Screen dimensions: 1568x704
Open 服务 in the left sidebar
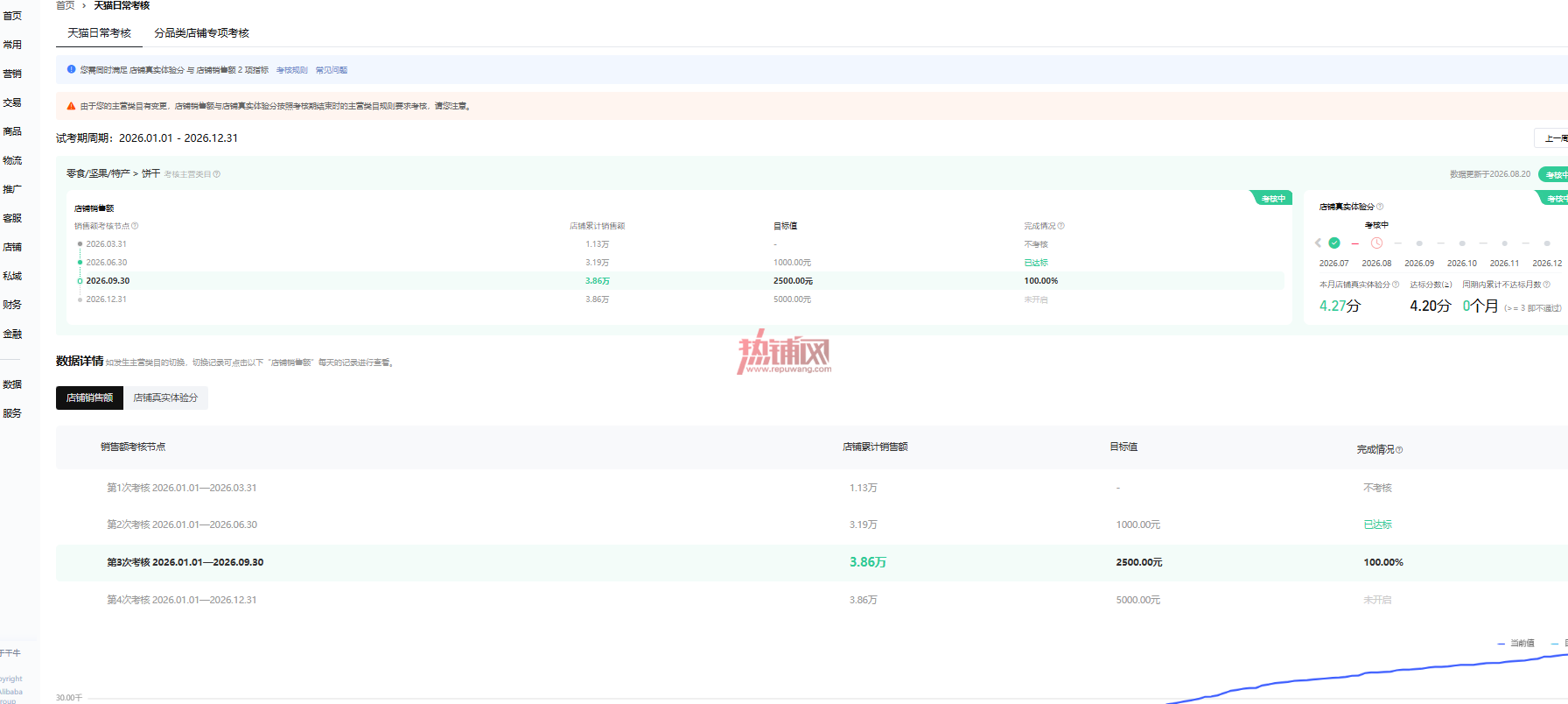point(12,413)
